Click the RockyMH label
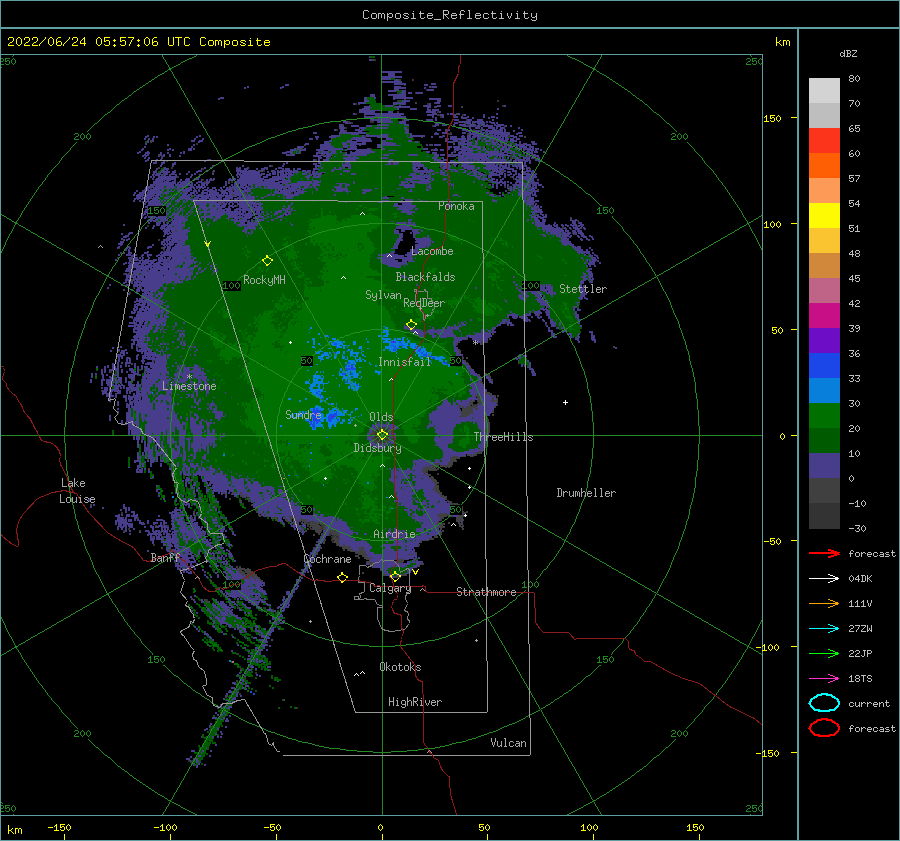This screenshot has height=841, width=900. 264,280
